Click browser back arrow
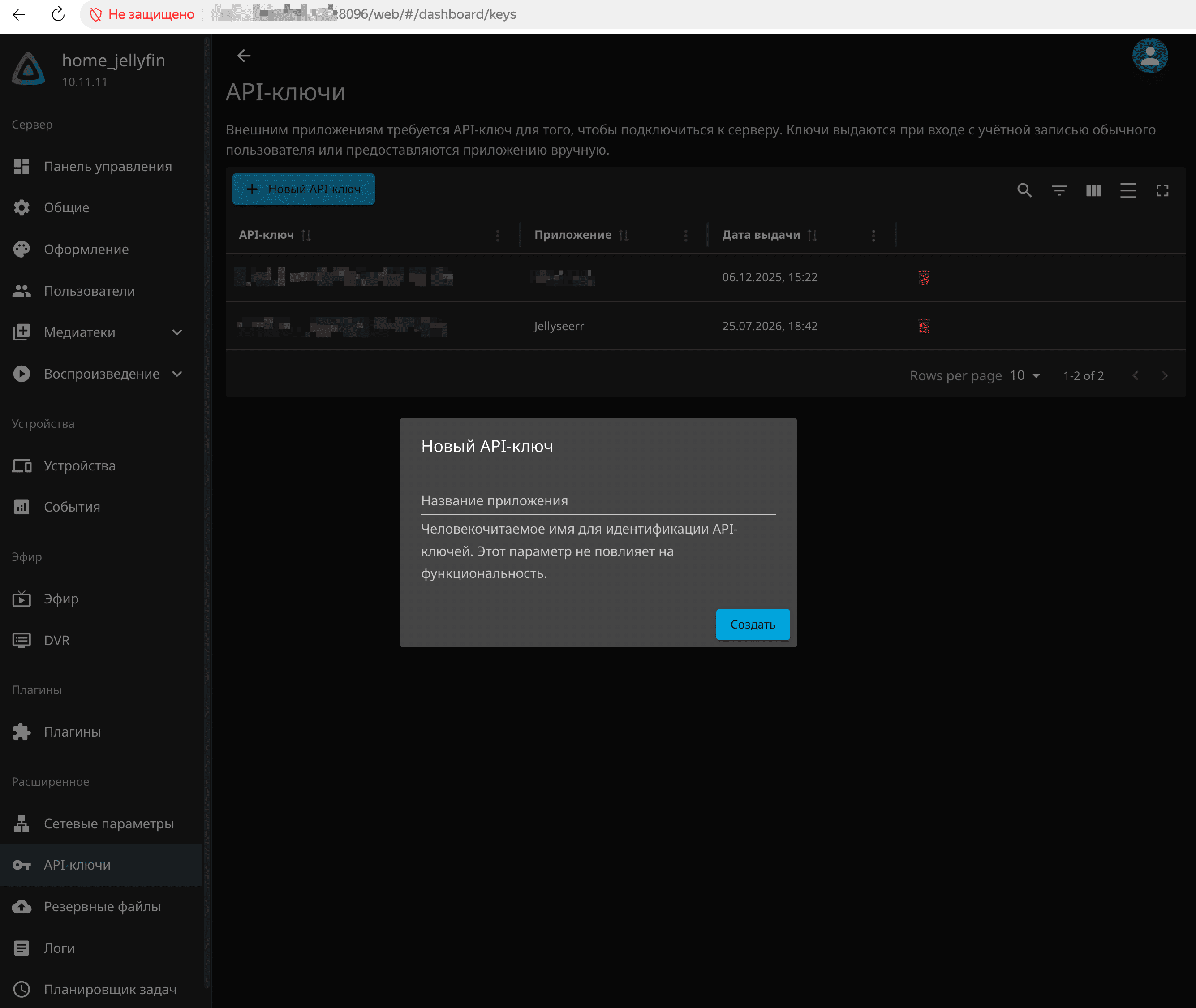 (19, 14)
